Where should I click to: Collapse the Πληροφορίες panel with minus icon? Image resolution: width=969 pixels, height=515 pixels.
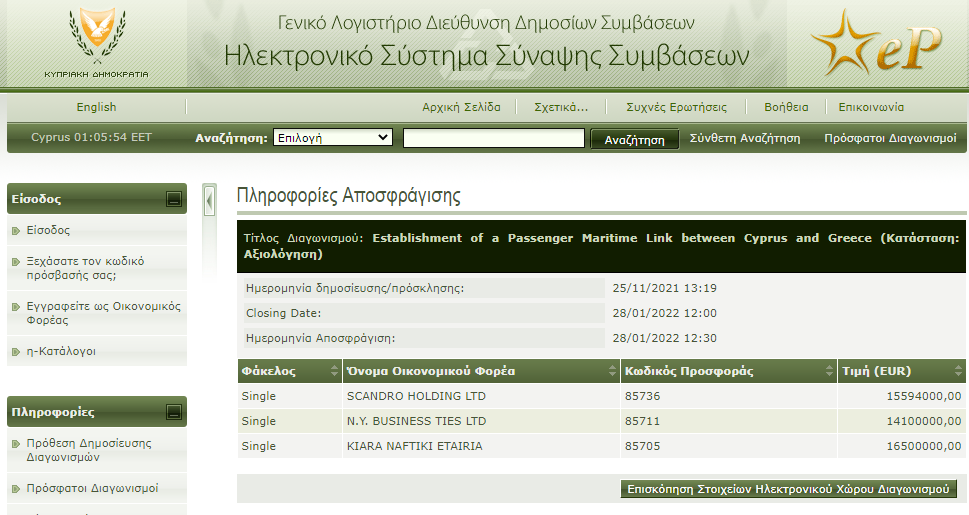pyautogui.click(x=174, y=411)
